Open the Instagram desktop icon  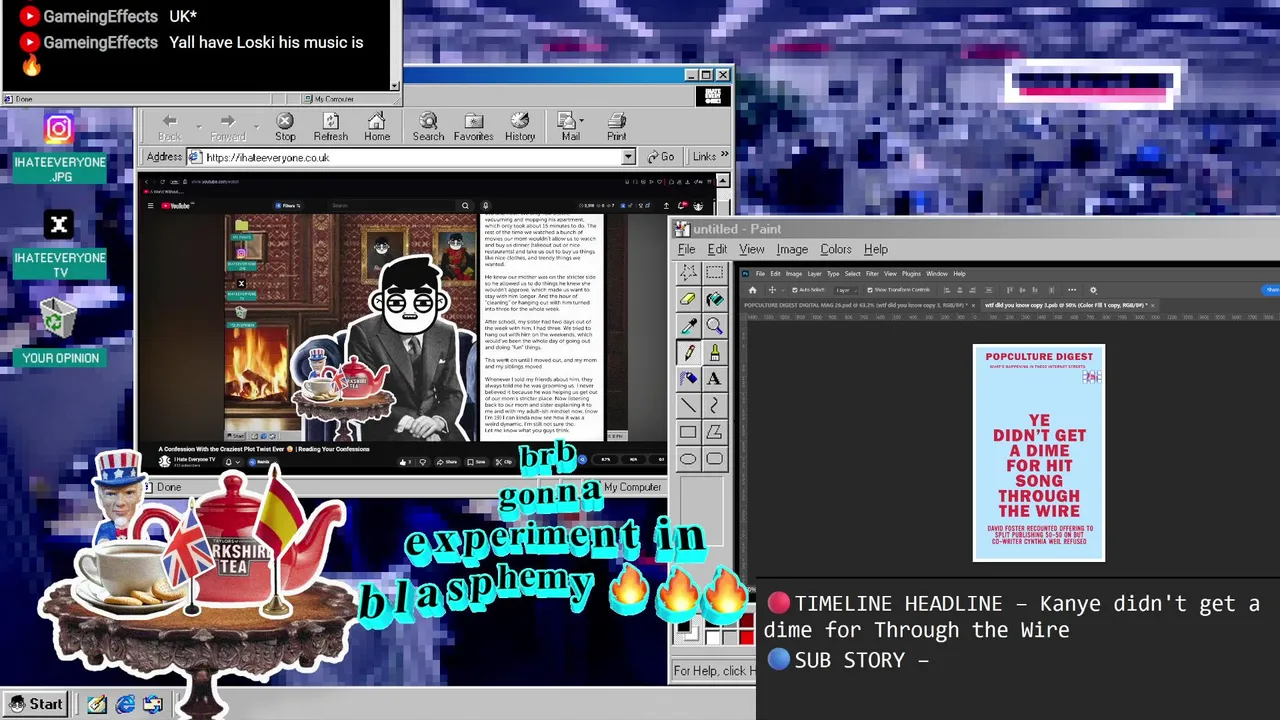tap(58, 129)
